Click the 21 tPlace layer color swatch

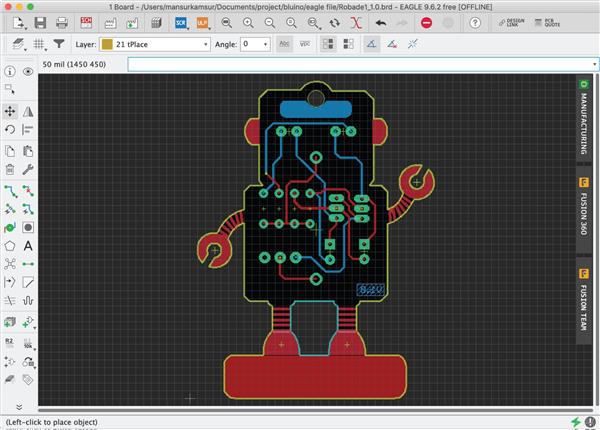click(x=107, y=44)
